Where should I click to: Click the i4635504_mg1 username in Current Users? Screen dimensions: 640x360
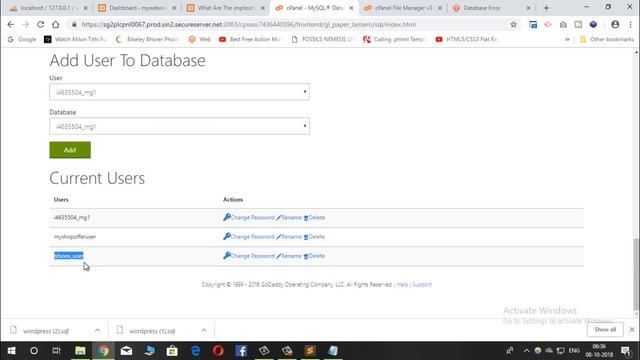point(72,218)
